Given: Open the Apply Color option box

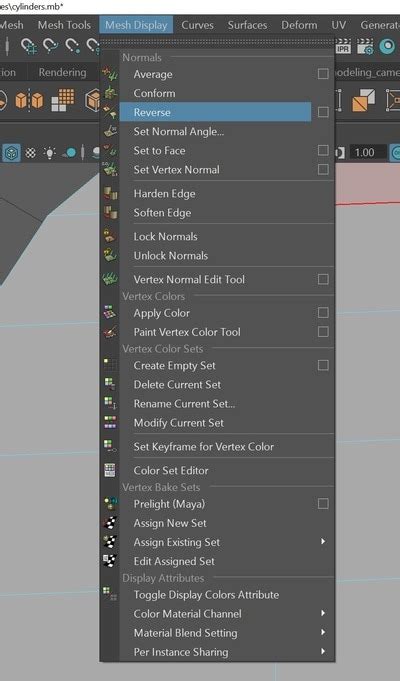Looking at the screenshot, I should pos(323,313).
